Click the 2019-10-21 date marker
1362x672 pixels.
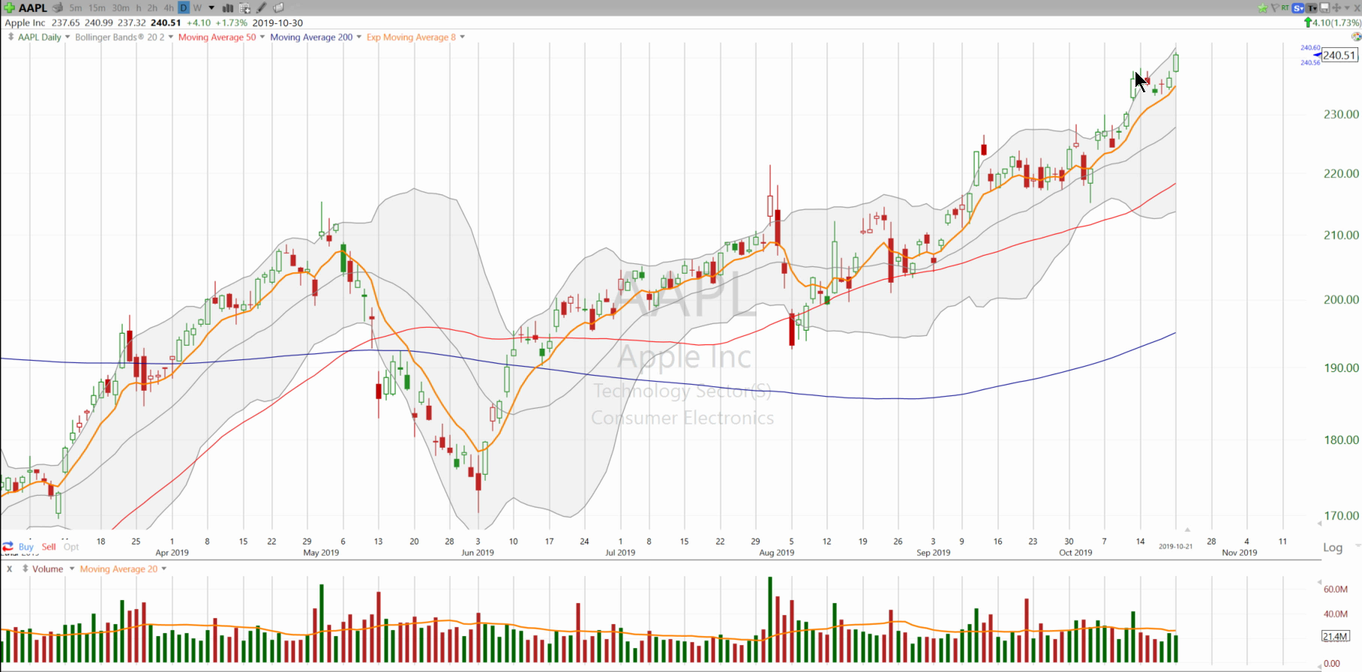click(x=1176, y=547)
